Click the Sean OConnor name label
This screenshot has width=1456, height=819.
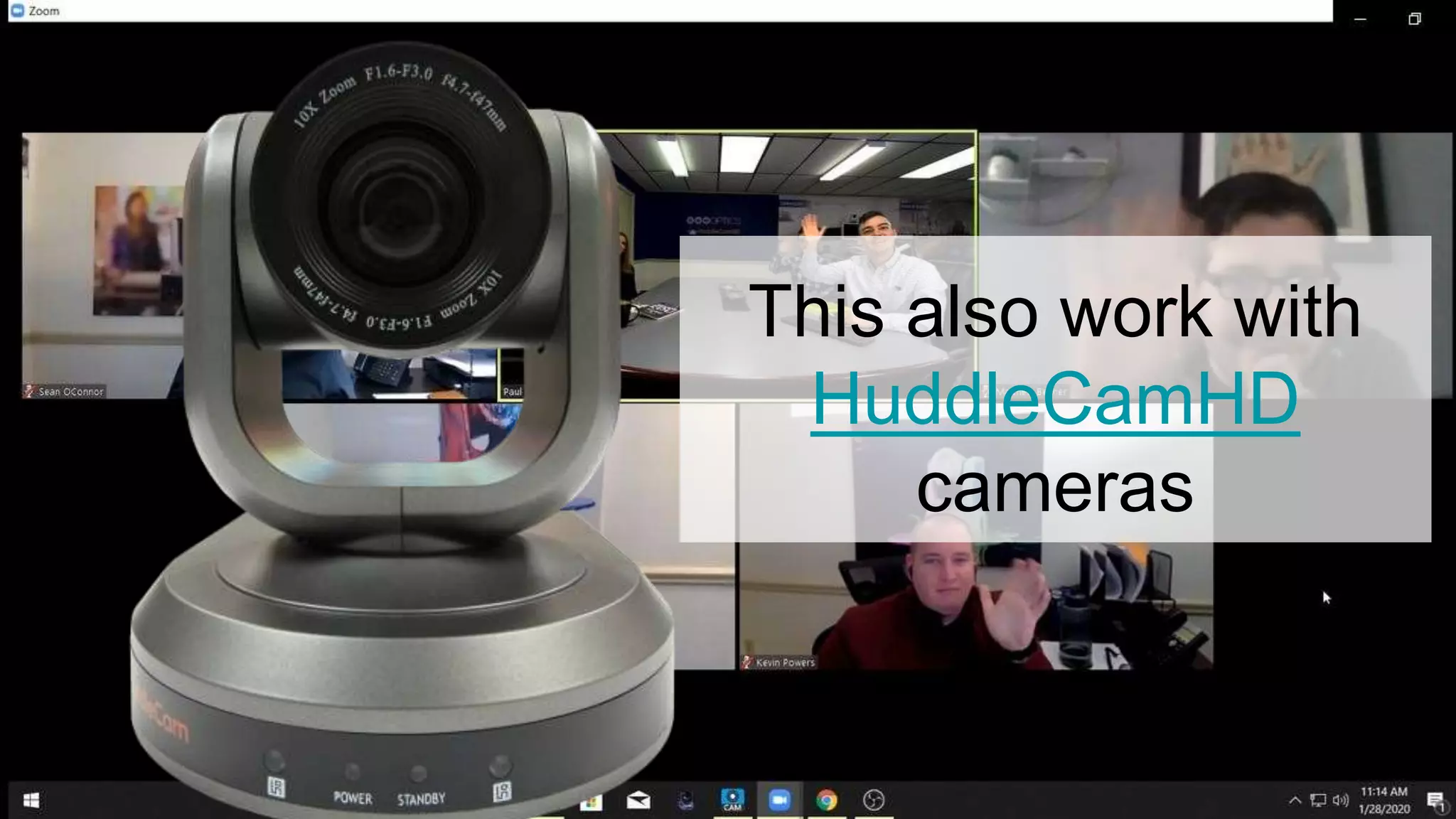[x=65, y=392]
